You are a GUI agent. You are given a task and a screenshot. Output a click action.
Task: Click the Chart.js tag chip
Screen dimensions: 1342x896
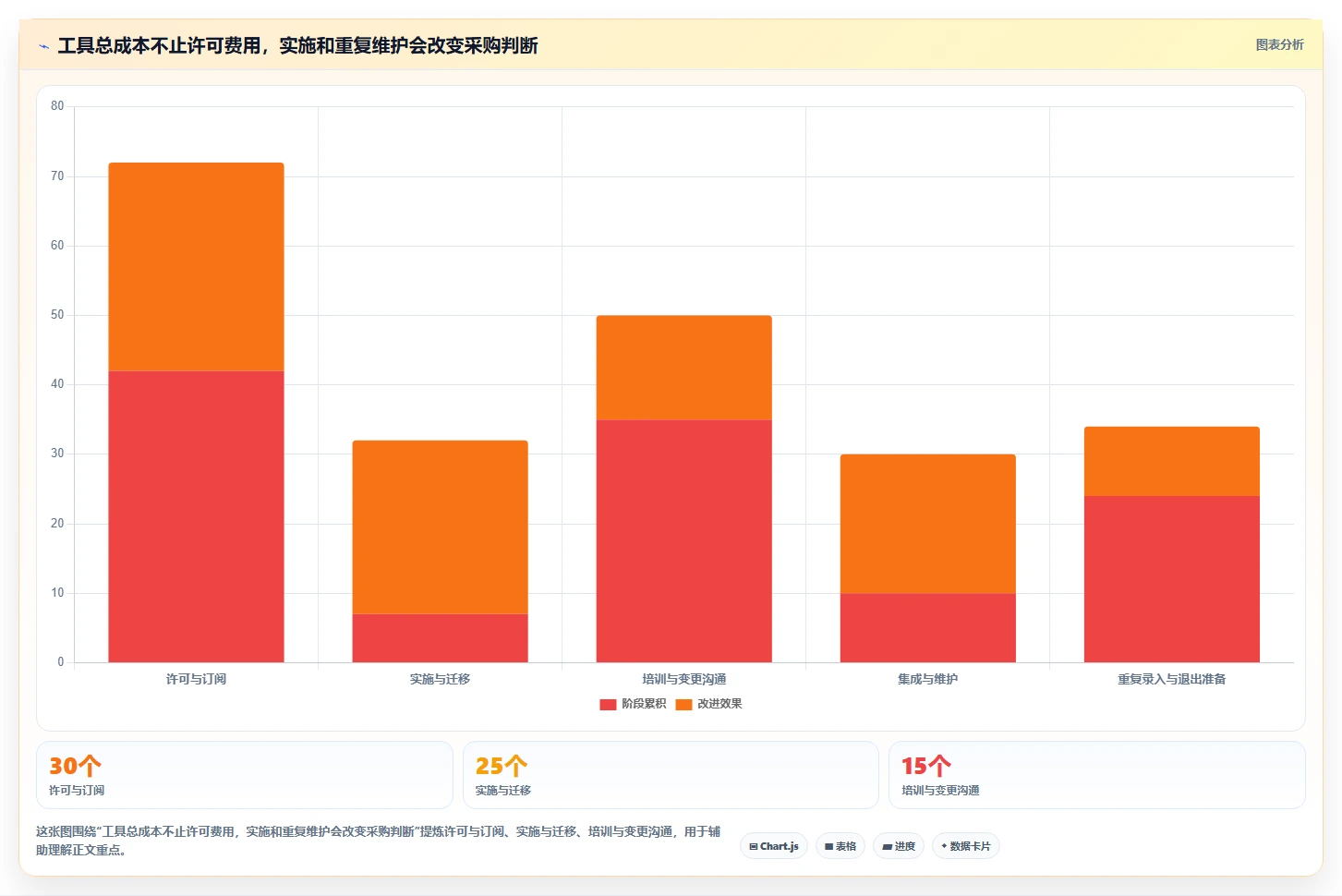click(x=774, y=846)
